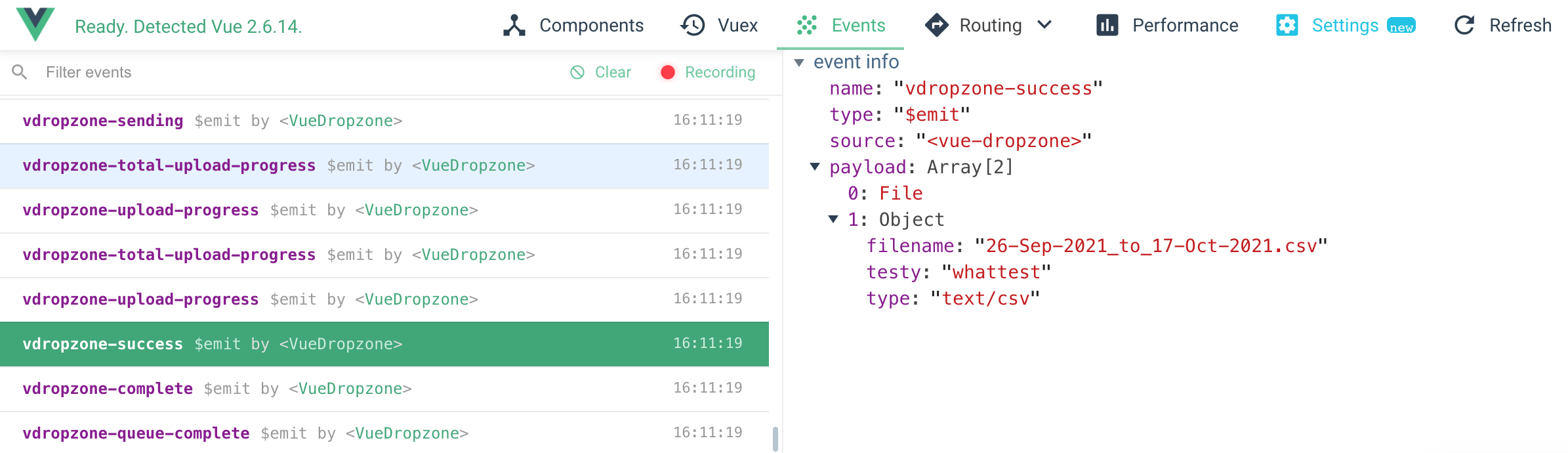Viewport: 1568px width, 453px height.
Task: Select the vdropzone-queue-complete event row
Action: (384, 433)
